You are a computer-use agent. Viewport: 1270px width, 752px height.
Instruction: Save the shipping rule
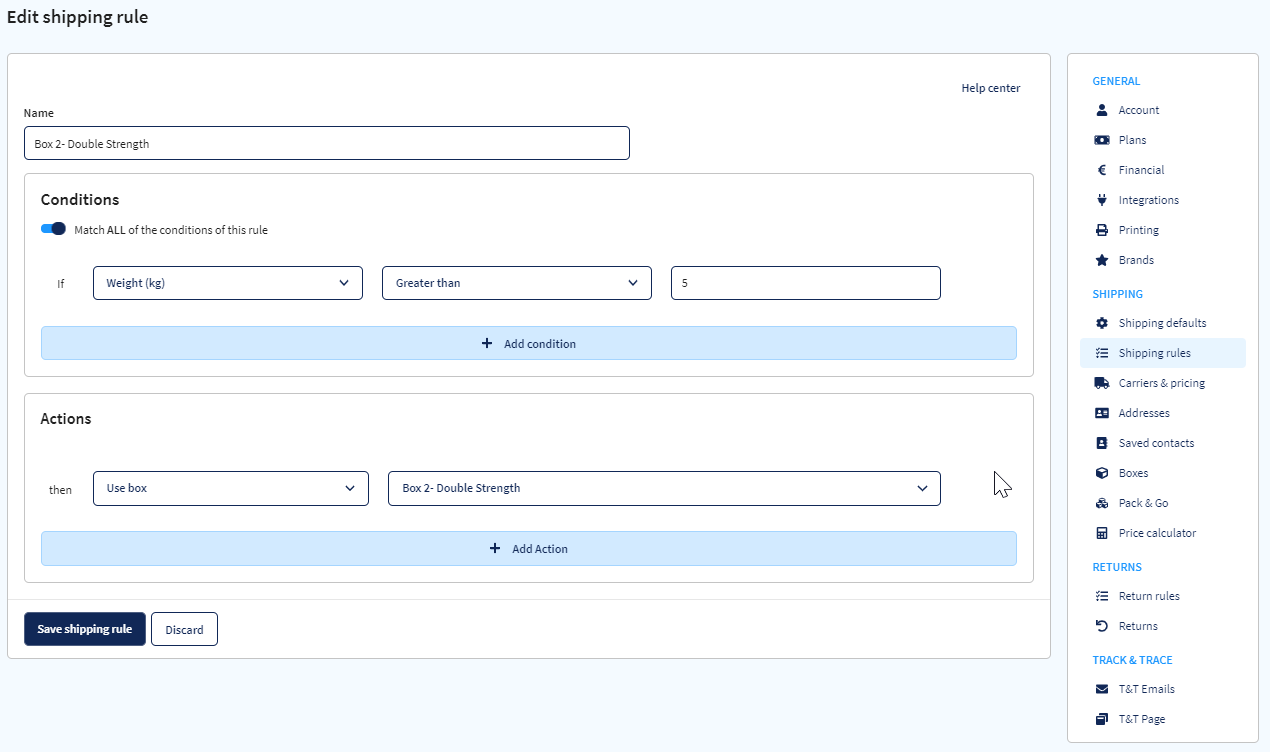pos(85,629)
